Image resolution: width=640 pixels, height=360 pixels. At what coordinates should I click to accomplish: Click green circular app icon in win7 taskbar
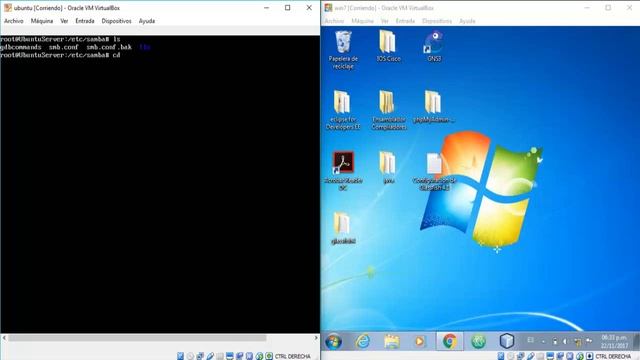[x=478, y=341]
